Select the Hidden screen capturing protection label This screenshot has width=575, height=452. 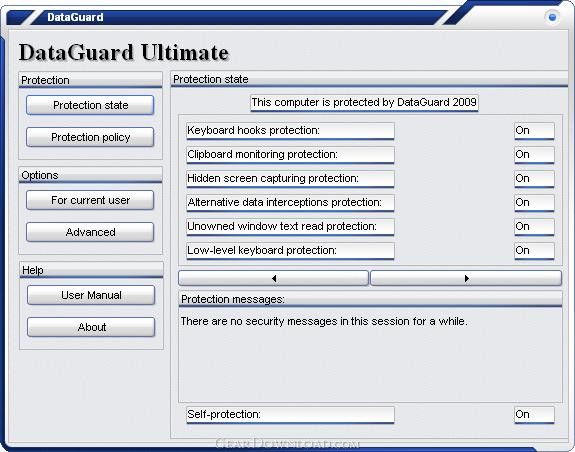point(290,179)
